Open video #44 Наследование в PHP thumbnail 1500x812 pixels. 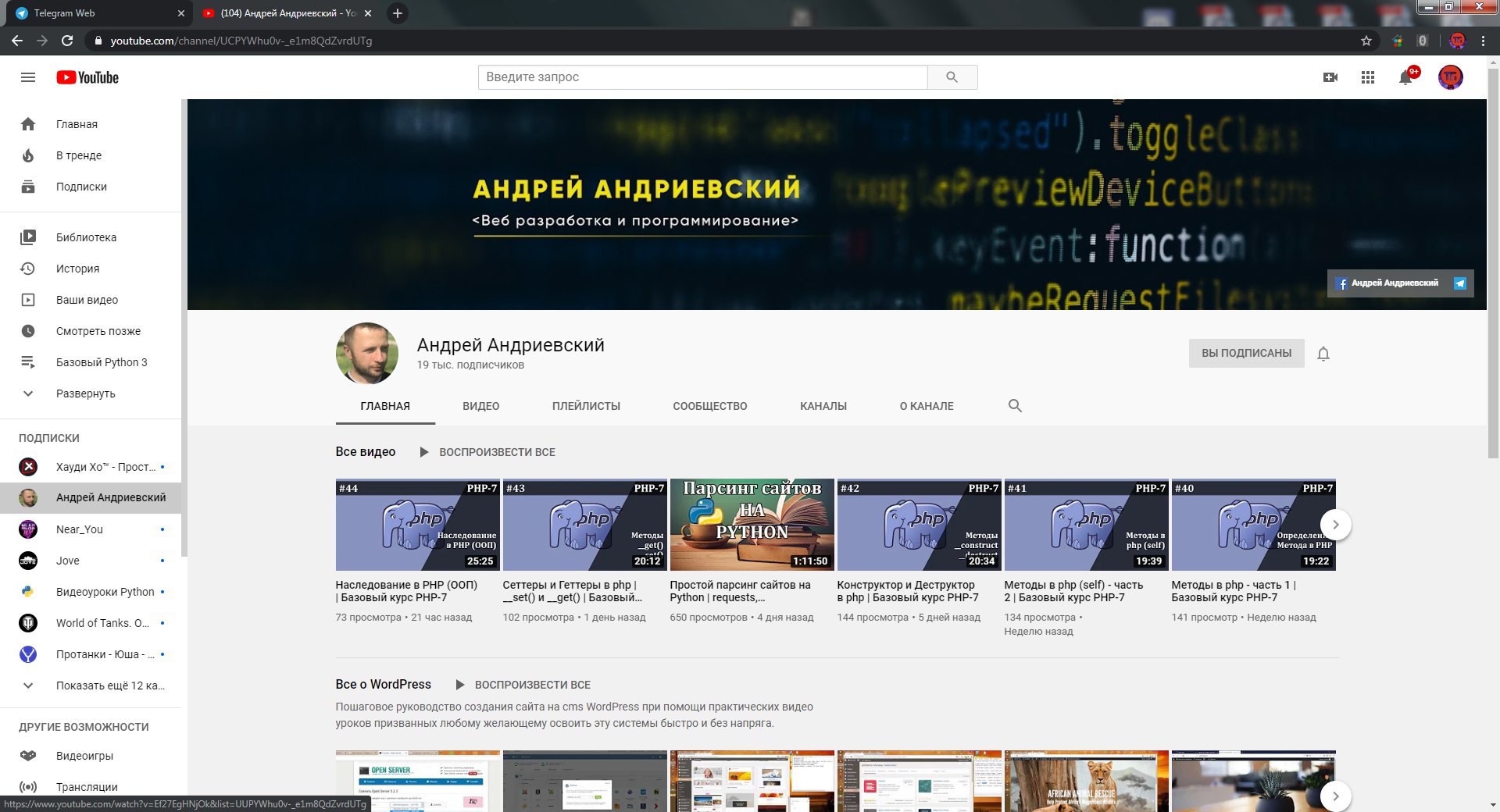[x=418, y=525]
